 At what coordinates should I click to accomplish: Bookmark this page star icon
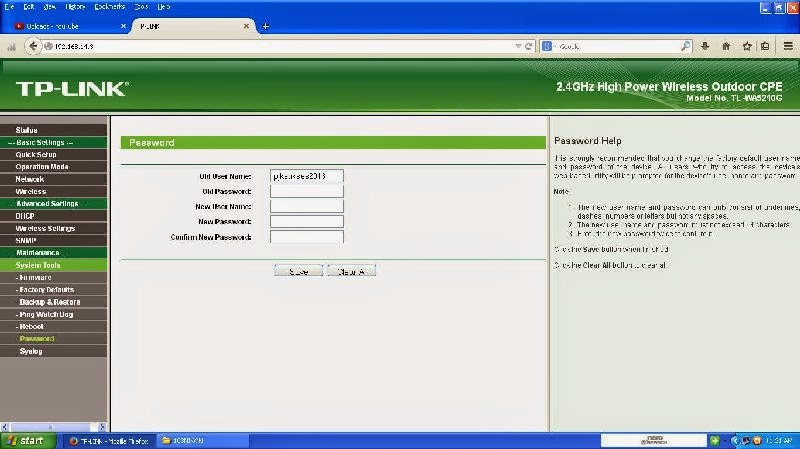coord(747,46)
